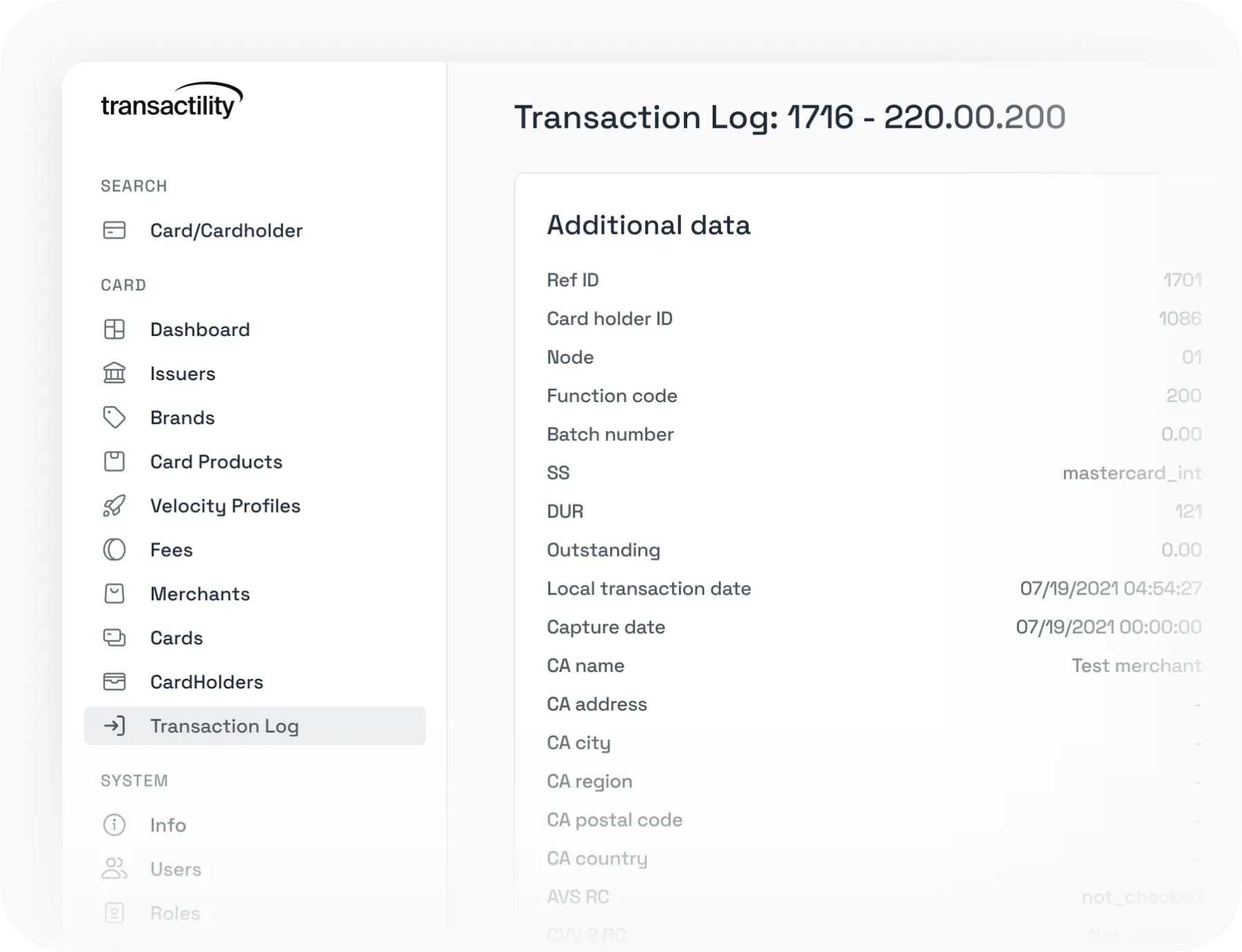Click the transactility logo

[172, 101]
